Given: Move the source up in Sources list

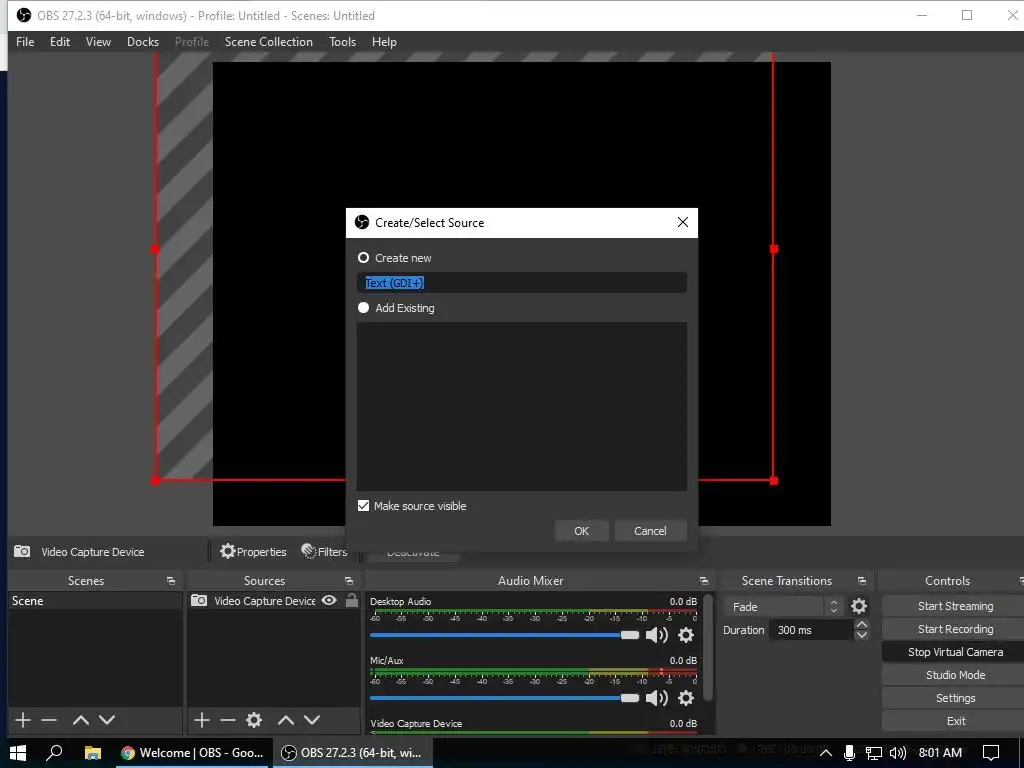Looking at the screenshot, I should click(x=286, y=720).
